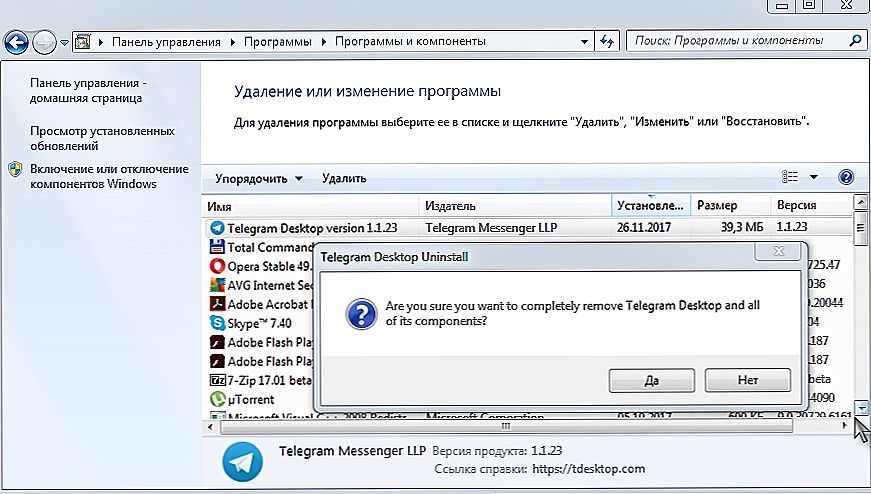Click Удалить in the toolbar

click(x=344, y=179)
